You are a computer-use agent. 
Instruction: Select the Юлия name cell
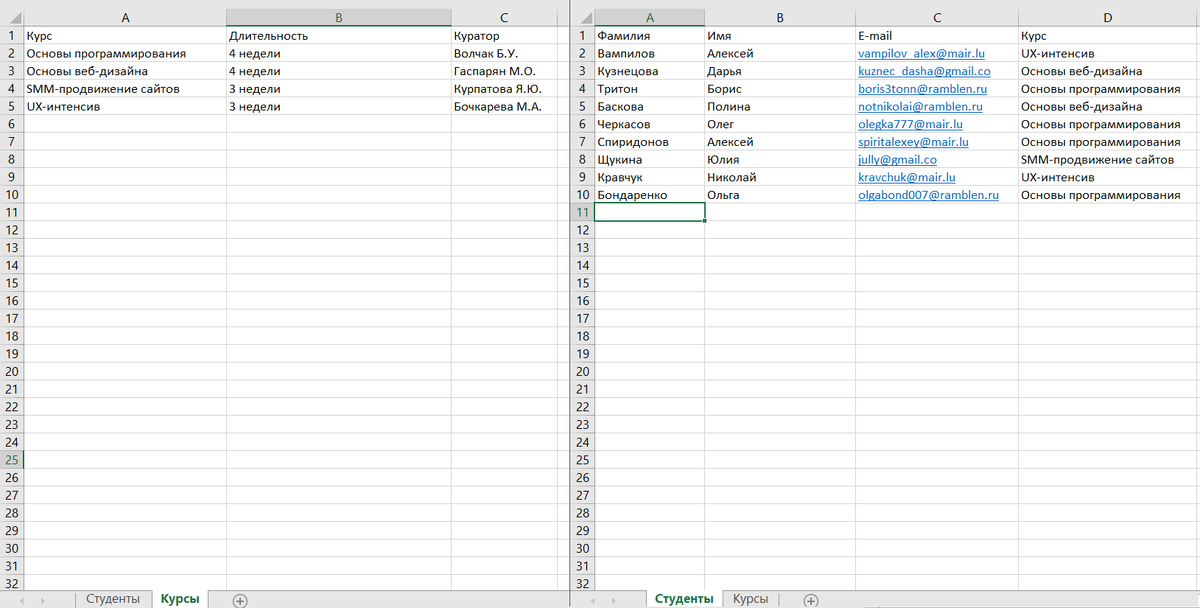[x=780, y=160]
